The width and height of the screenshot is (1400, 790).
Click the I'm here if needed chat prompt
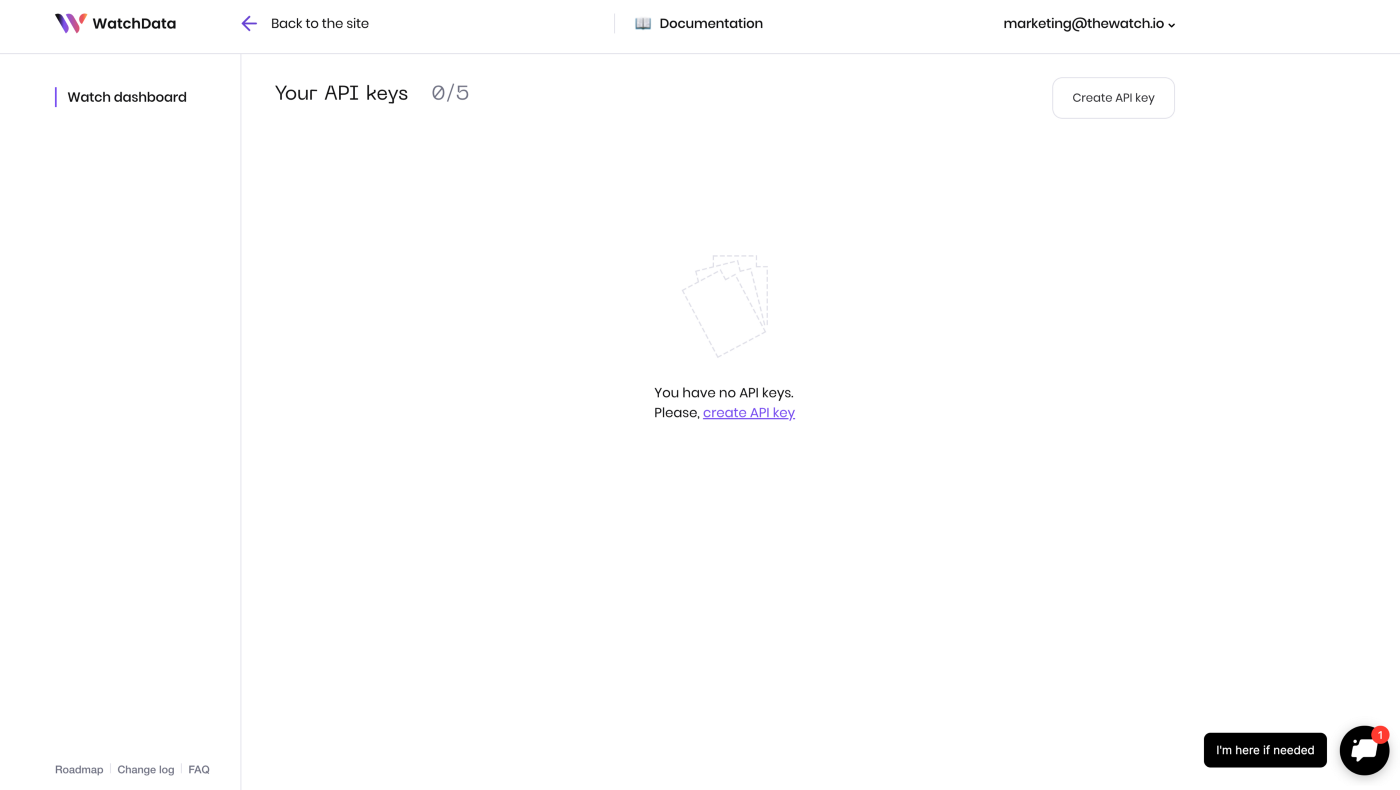[1265, 750]
